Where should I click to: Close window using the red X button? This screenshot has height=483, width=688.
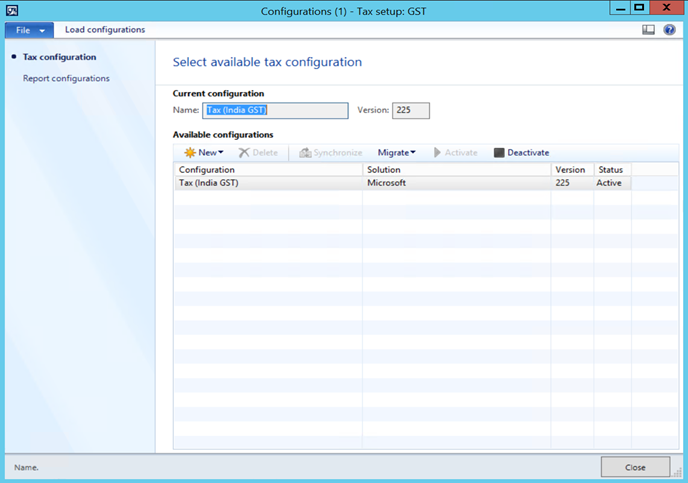coord(666,8)
